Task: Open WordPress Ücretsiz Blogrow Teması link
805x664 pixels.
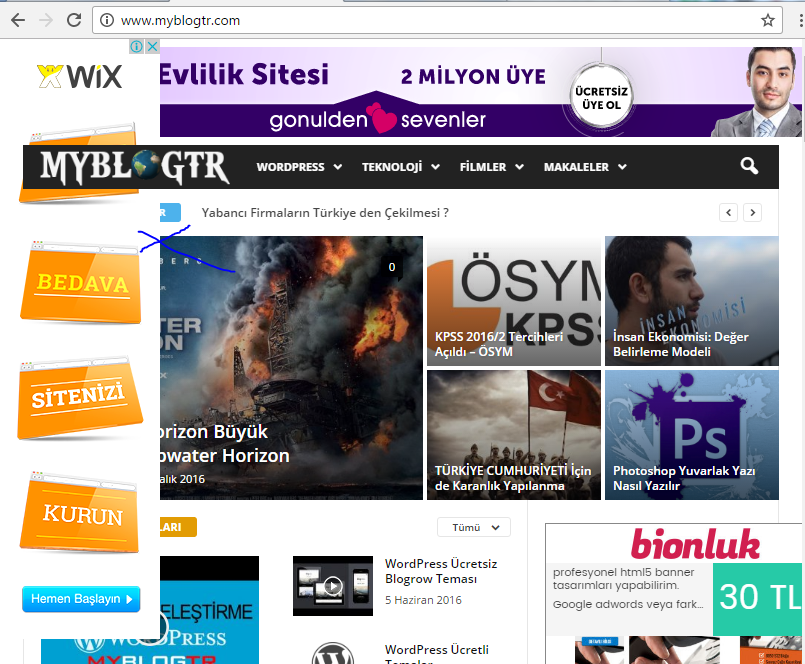Action: 441,571
